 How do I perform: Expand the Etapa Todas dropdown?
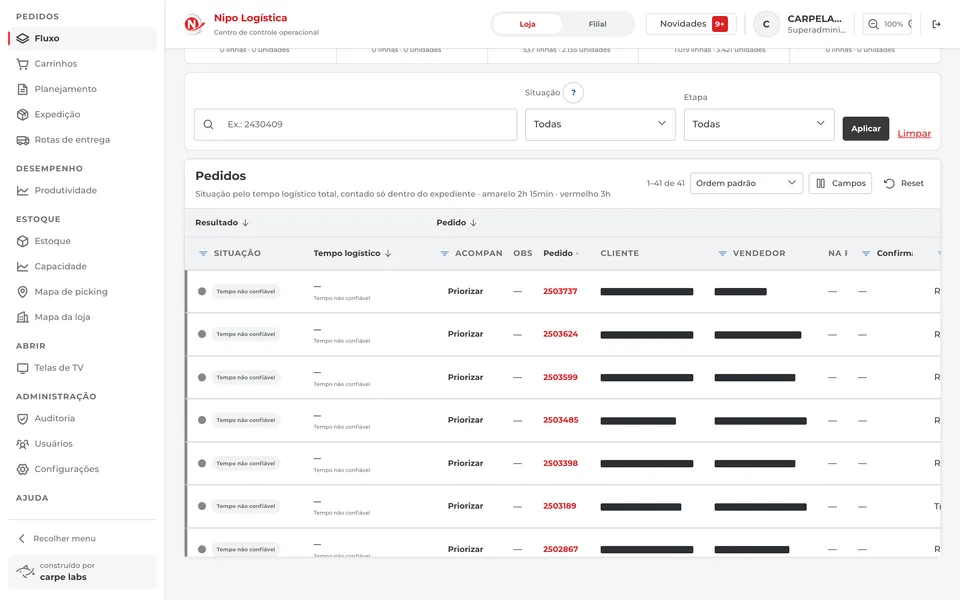point(759,124)
